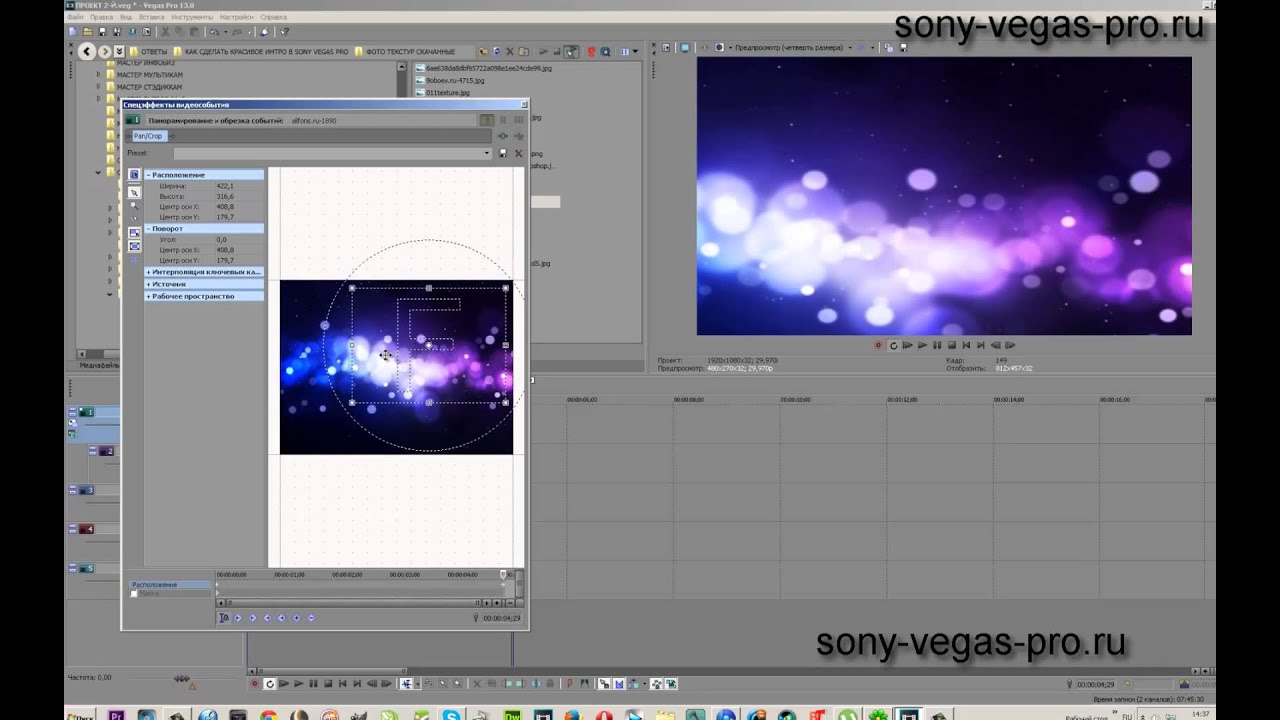Open the Правка menu
Viewport: 1280px width, 720px height.
click(x=101, y=17)
